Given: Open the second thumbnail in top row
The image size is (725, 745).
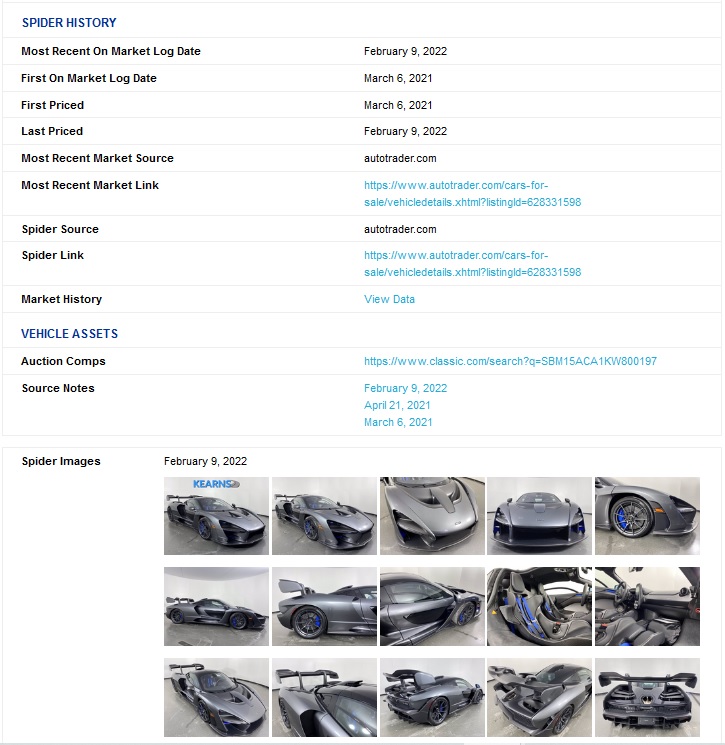Looking at the screenshot, I should pos(324,516).
